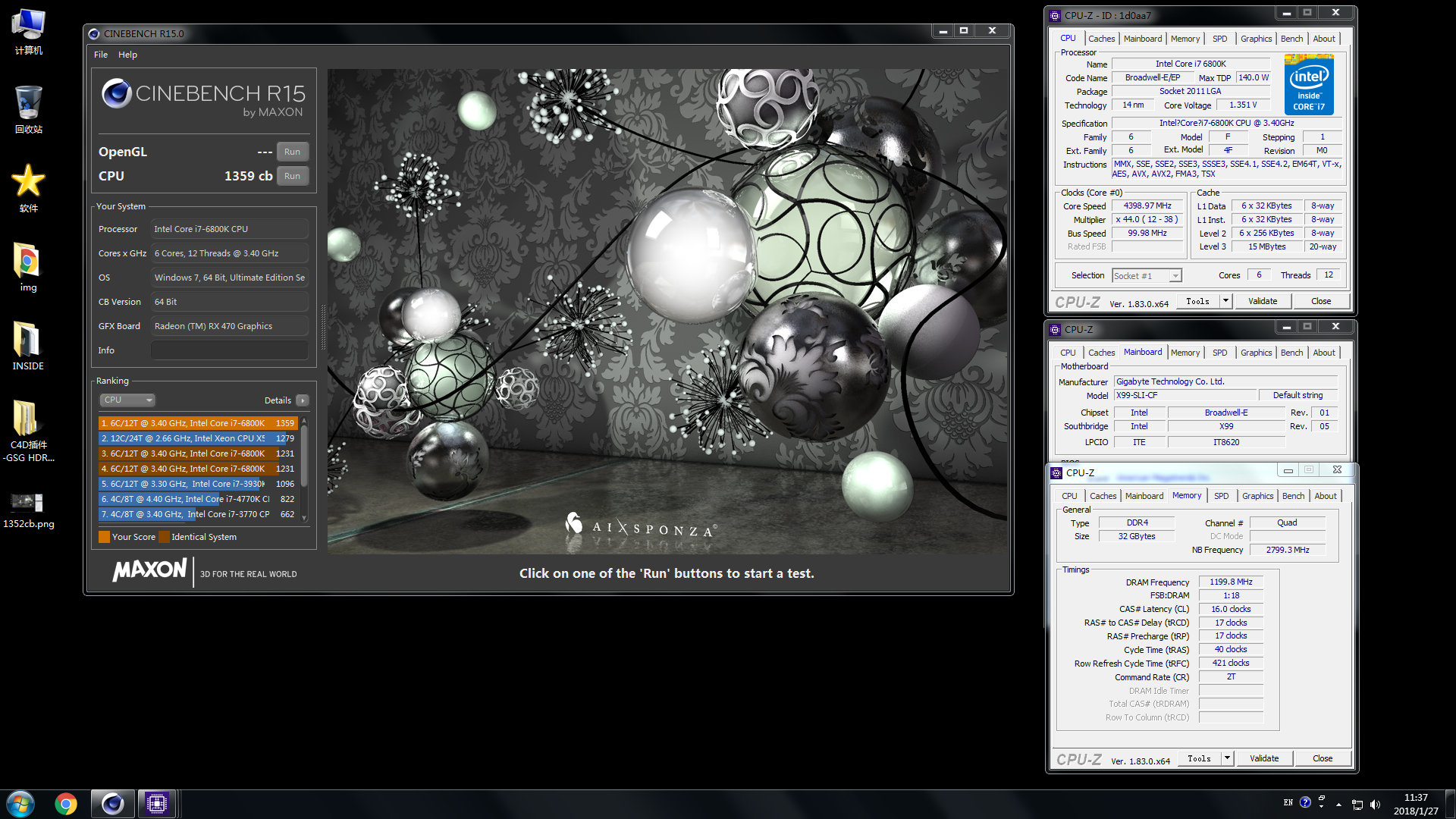Run the OpenGL benchmark

292,152
